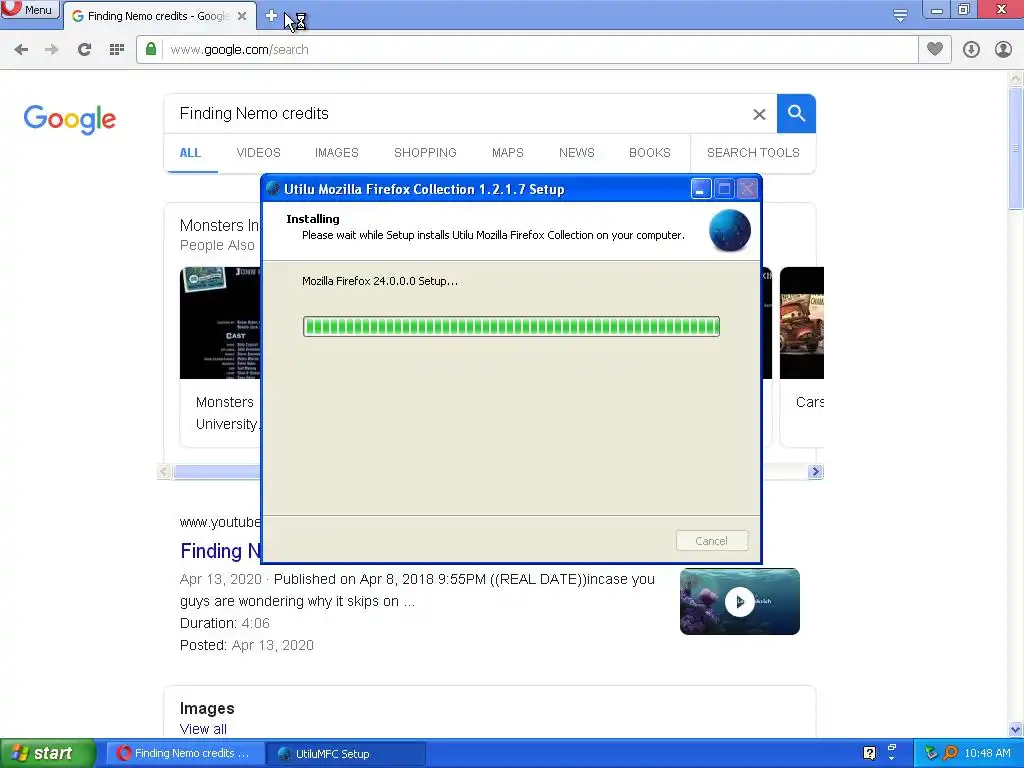The height and width of the screenshot is (768, 1024).
Task: Click the carousel scroll left arrow
Action: tap(164, 472)
